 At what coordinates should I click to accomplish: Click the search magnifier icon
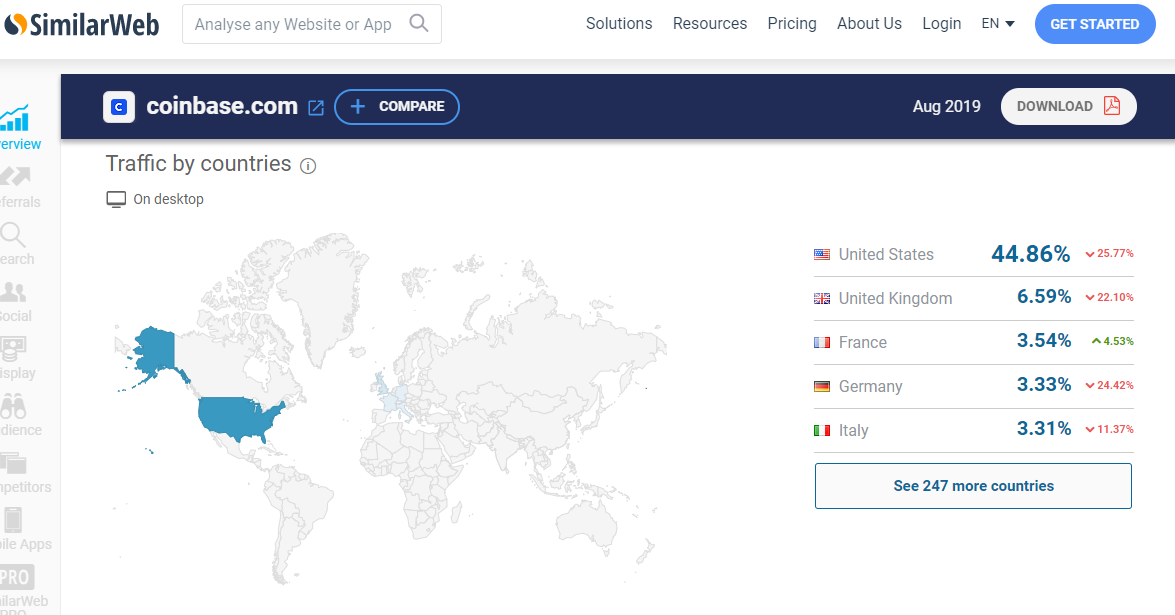tap(419, 23)
